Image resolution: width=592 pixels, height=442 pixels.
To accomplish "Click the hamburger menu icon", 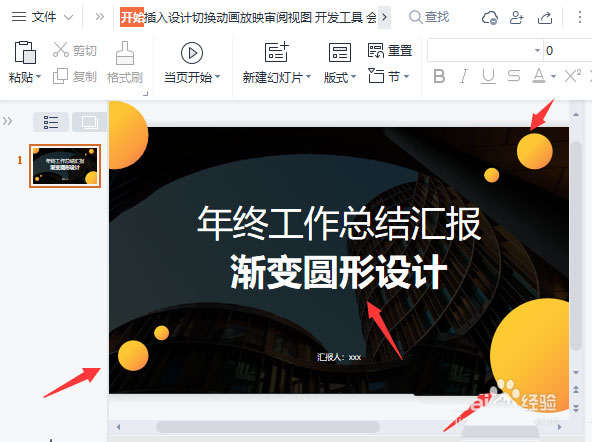I will click(18, 17).
